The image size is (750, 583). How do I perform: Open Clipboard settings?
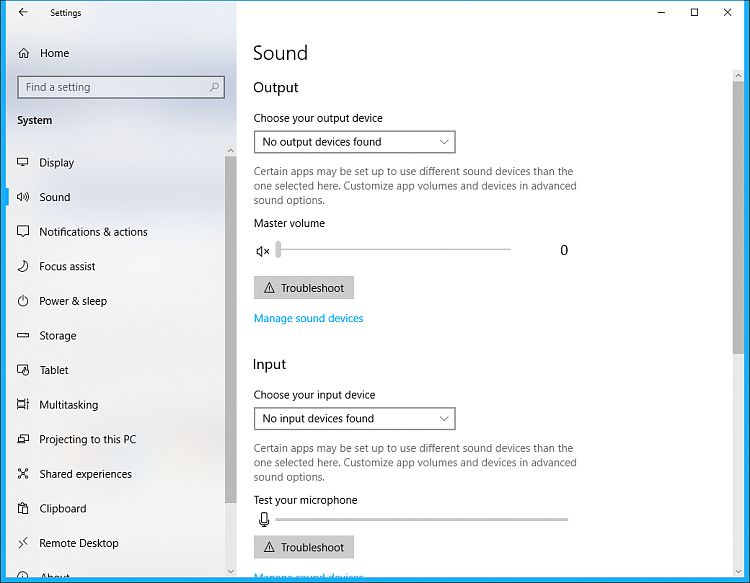[x=63, y=508]
